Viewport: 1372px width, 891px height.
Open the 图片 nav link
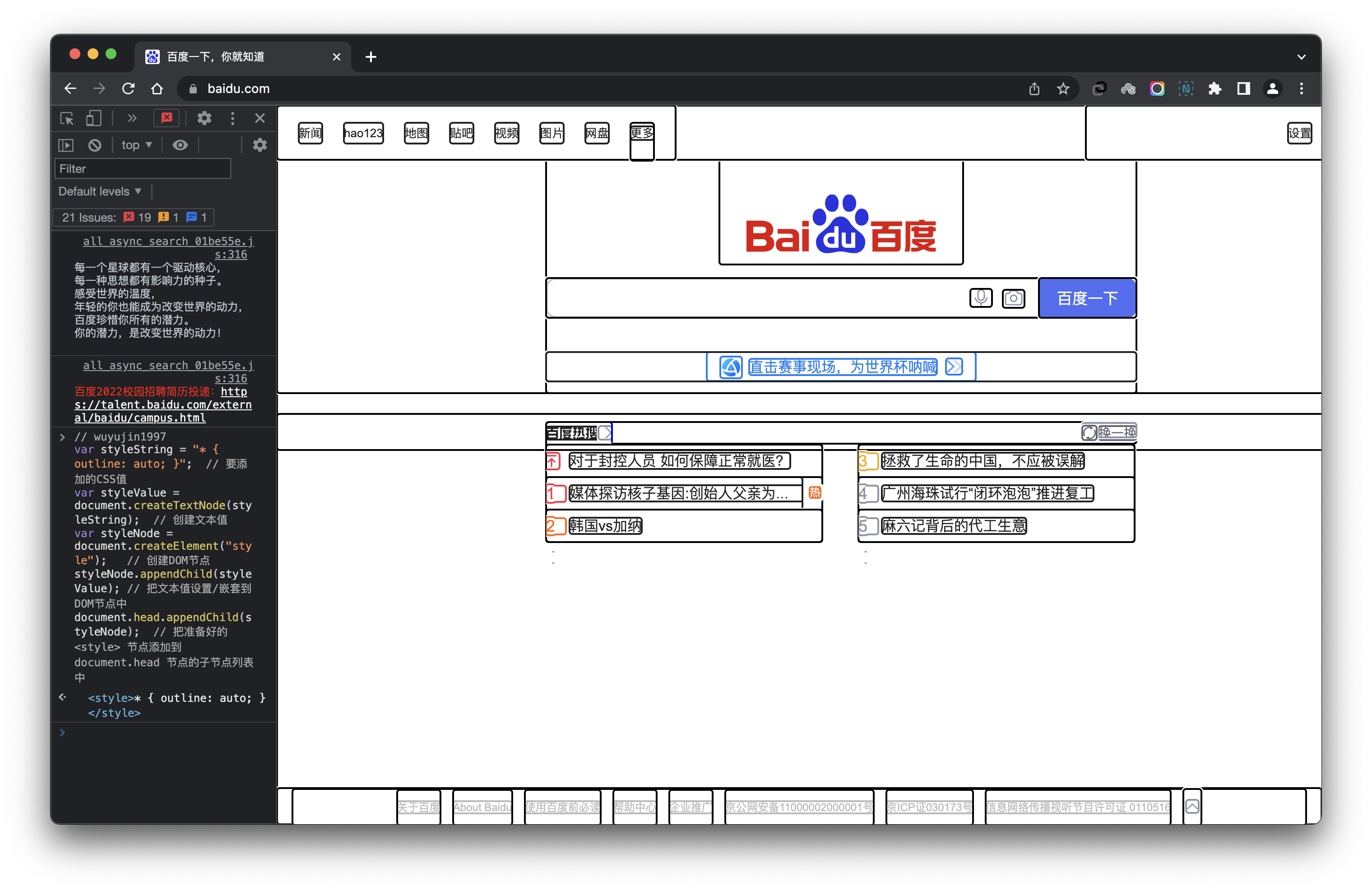coord(552,133)
